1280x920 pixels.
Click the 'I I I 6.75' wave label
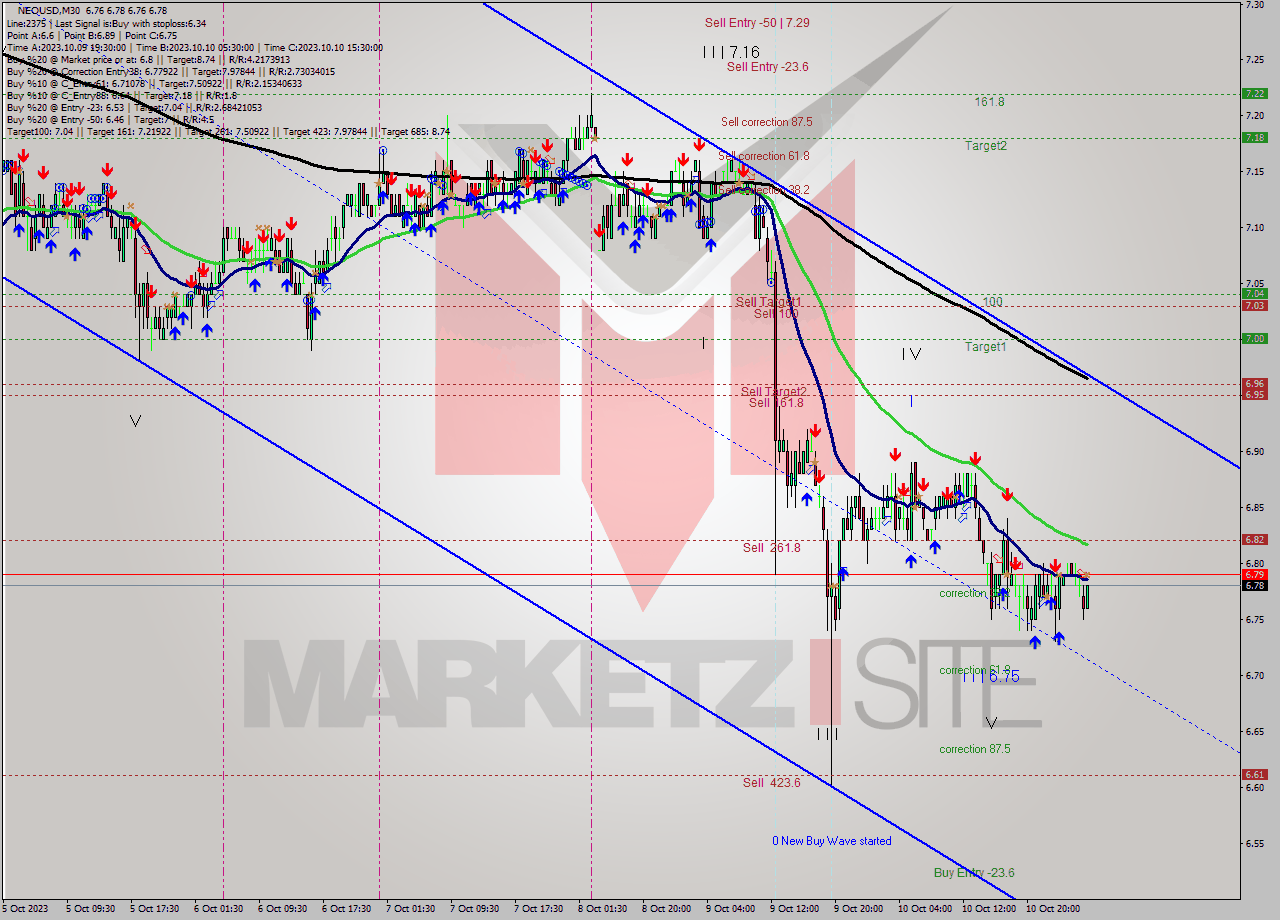(x=991, y=677)
